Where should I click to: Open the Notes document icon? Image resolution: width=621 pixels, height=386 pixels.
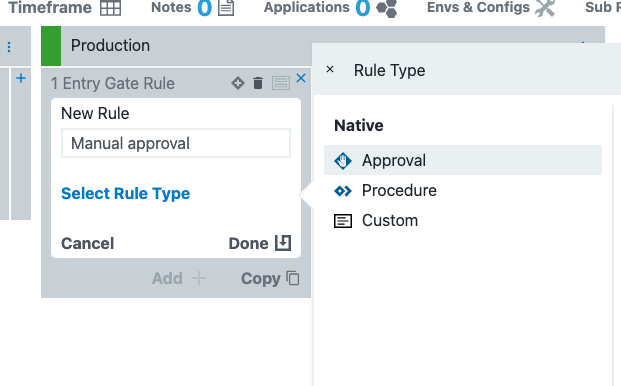(226, 8)
